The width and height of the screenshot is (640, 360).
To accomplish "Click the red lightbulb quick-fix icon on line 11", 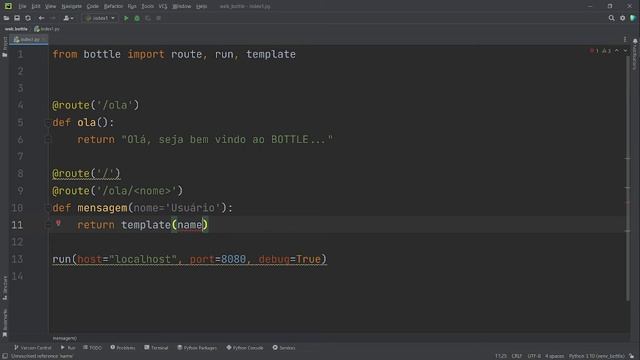I will click(58, 223).
